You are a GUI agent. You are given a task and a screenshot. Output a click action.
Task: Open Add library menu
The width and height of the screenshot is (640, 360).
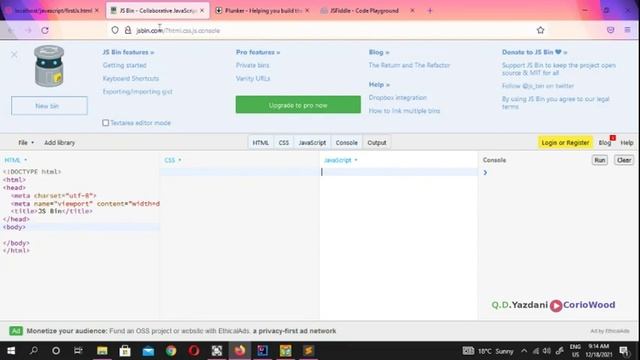point(60,142)
